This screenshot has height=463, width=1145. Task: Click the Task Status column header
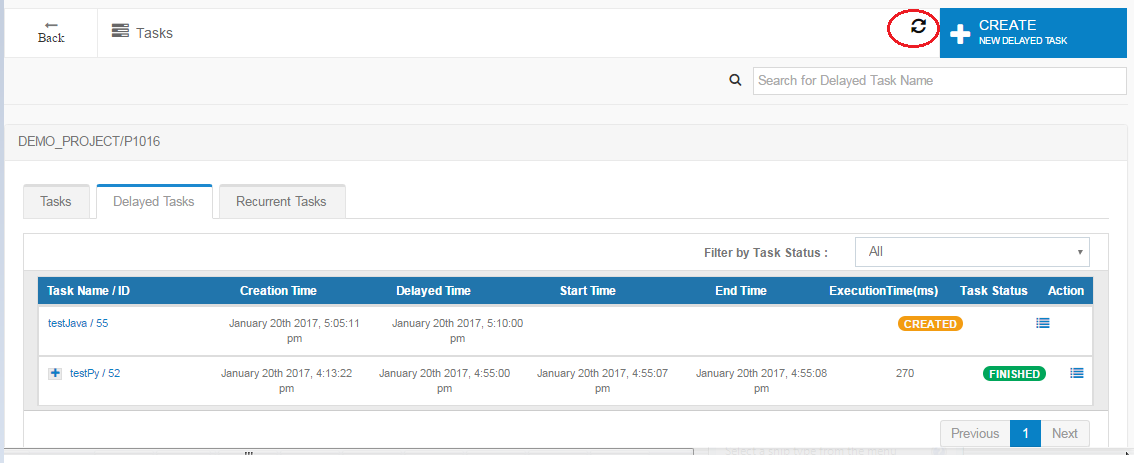point(994,291)
